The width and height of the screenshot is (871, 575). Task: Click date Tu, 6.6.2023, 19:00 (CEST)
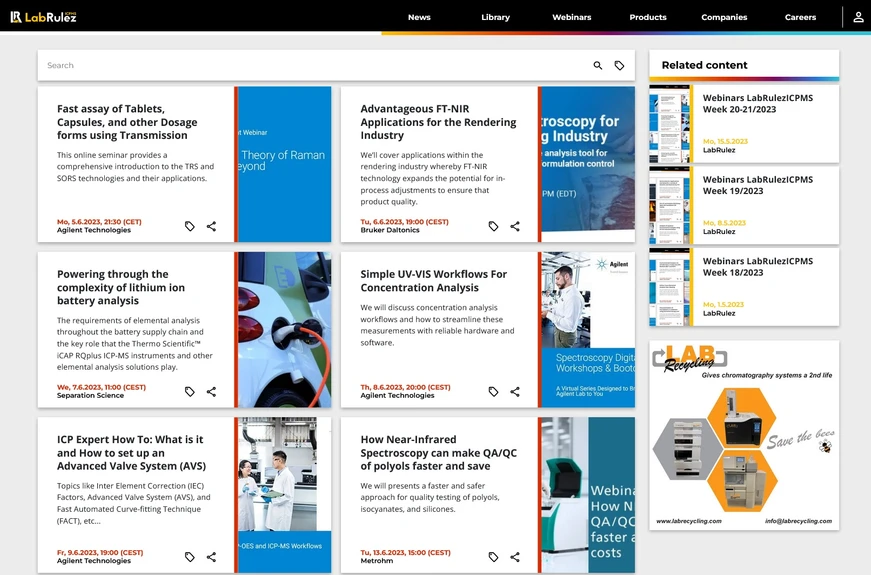(x=404, y=222)
